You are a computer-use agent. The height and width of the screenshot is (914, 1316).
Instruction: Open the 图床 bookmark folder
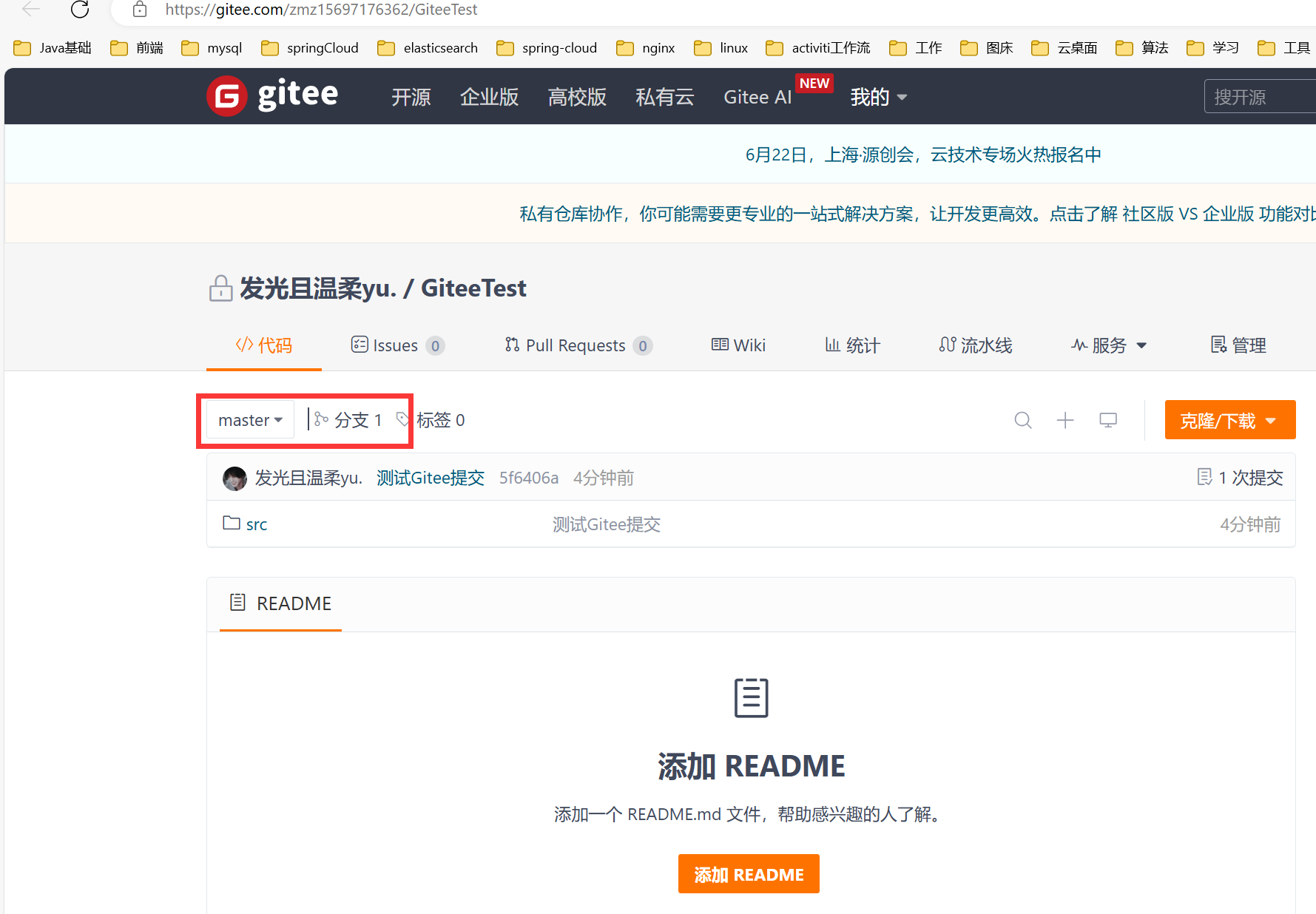pyautogui.click(x=987, y=48)
